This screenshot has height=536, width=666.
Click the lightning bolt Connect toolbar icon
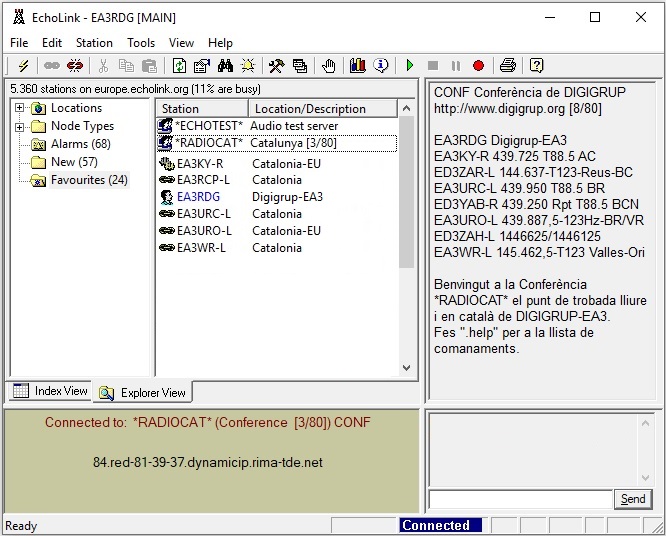click(x=23, y=65)
